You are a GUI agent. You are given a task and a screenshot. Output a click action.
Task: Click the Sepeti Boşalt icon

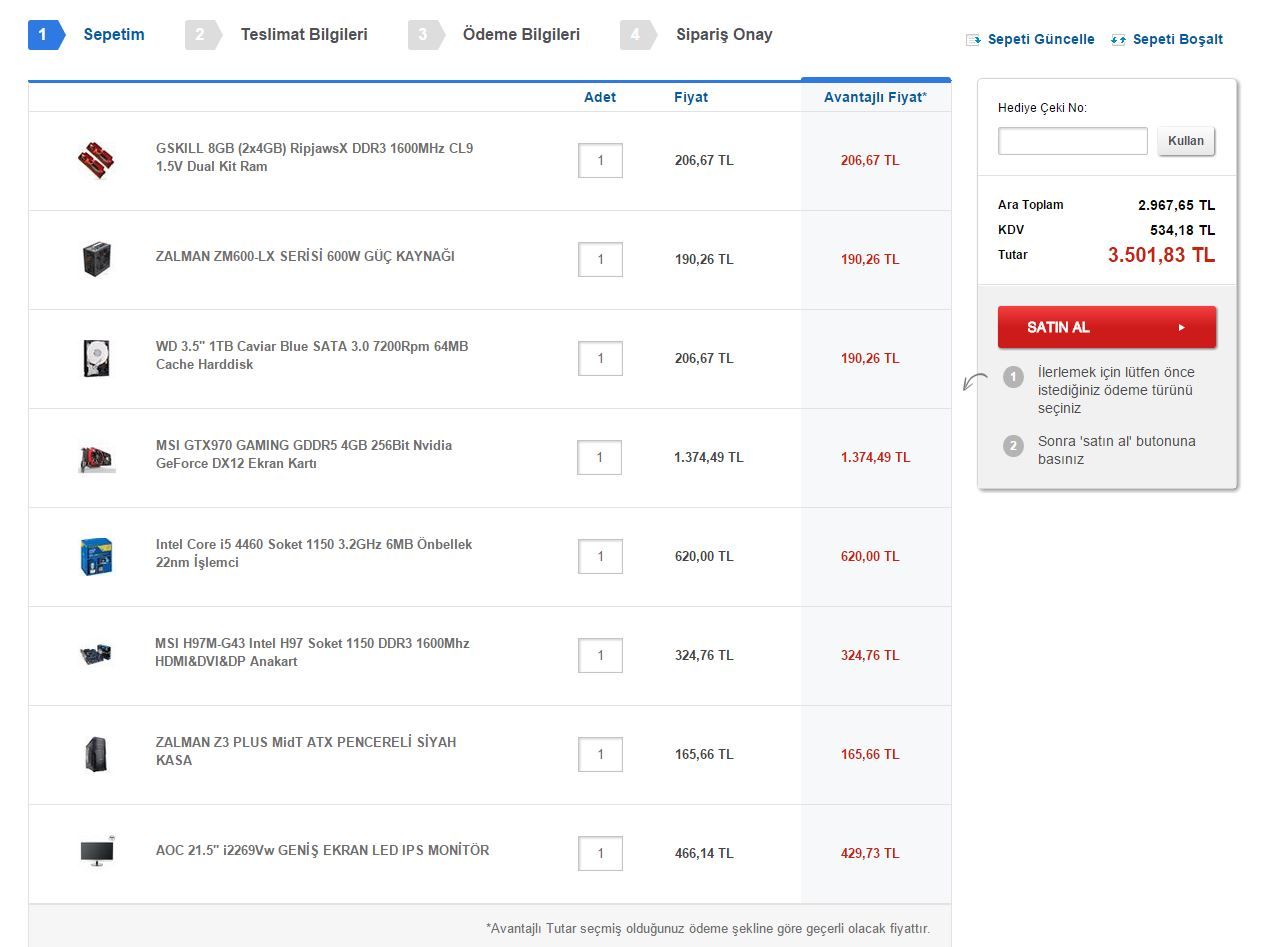[1118, 40]
